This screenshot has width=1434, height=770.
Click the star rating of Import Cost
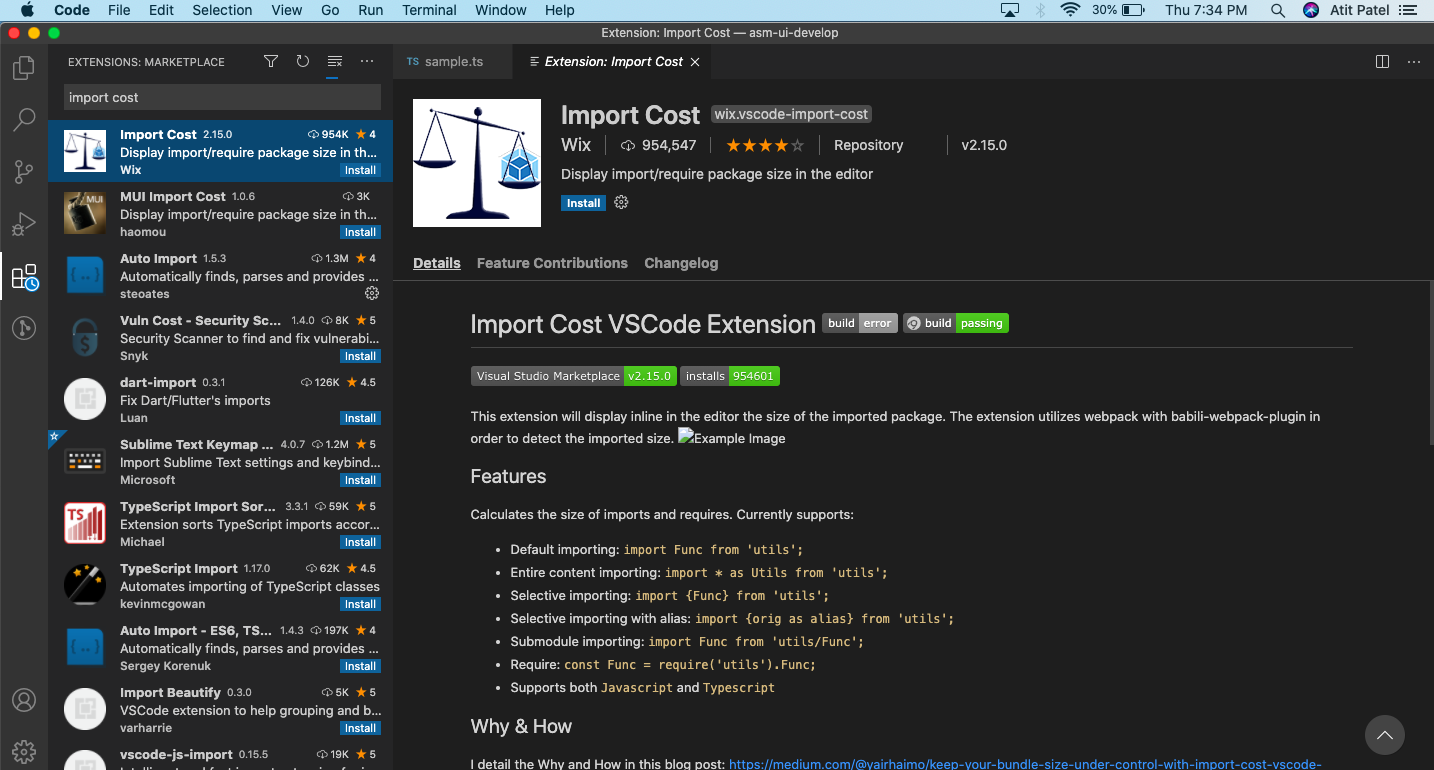click(x=765, y=145)
